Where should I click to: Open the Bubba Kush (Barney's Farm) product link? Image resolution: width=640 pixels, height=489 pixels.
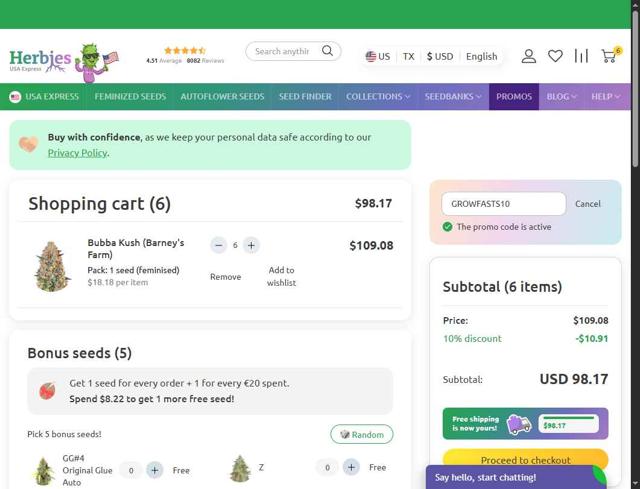pos(136,249)
